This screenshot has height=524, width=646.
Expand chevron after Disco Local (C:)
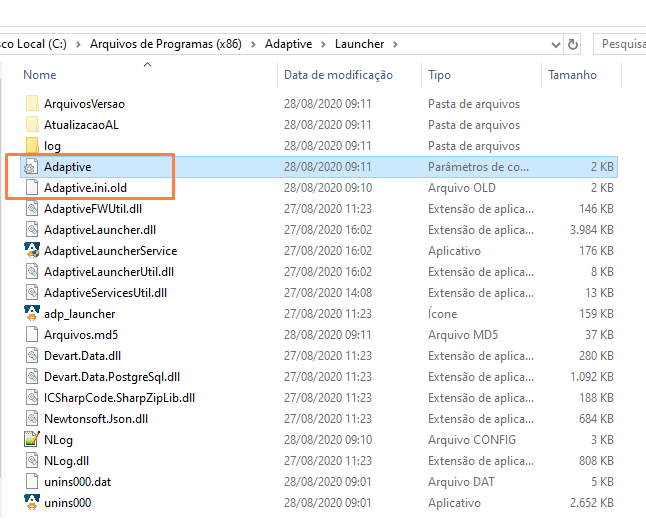(x=78, y=44)
